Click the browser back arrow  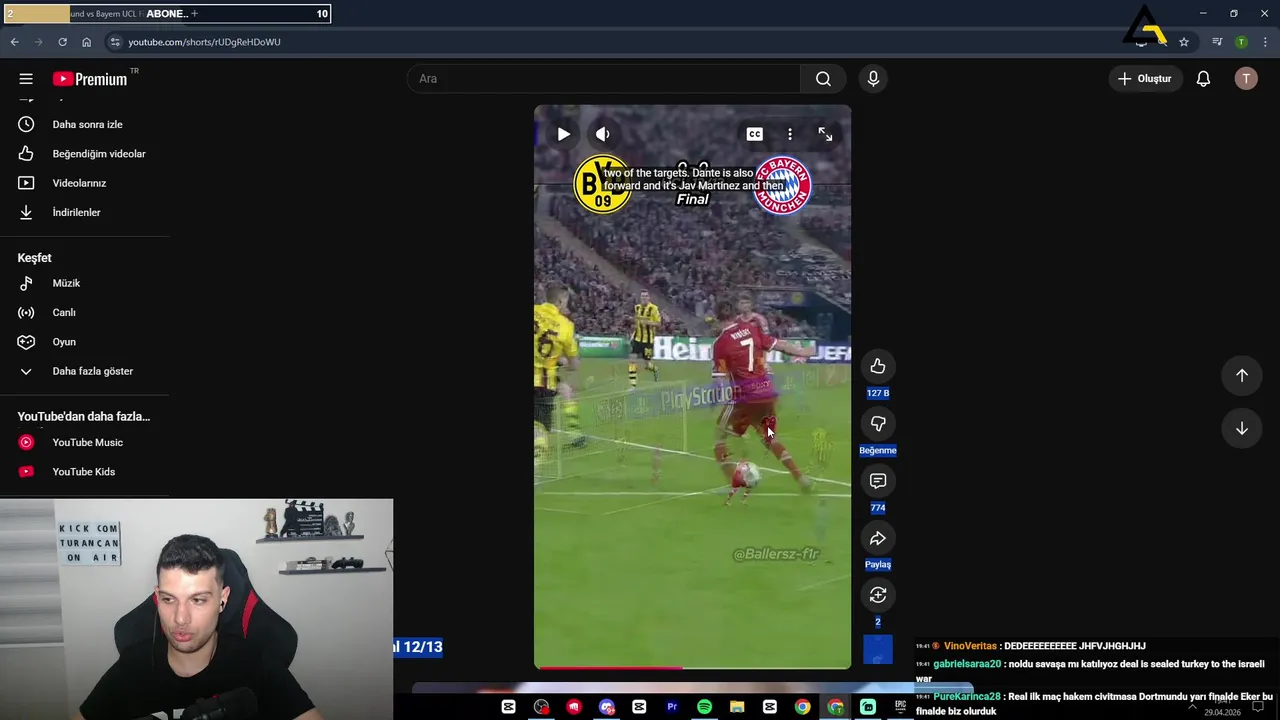[14, 42]
